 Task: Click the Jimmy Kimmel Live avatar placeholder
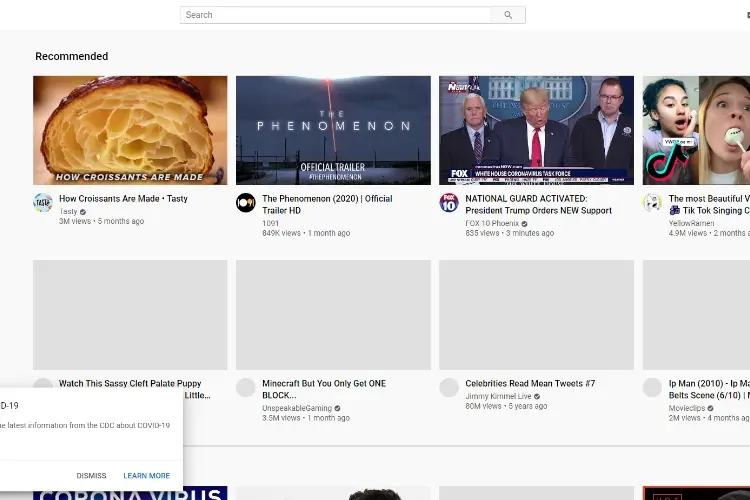pos(449,387)
